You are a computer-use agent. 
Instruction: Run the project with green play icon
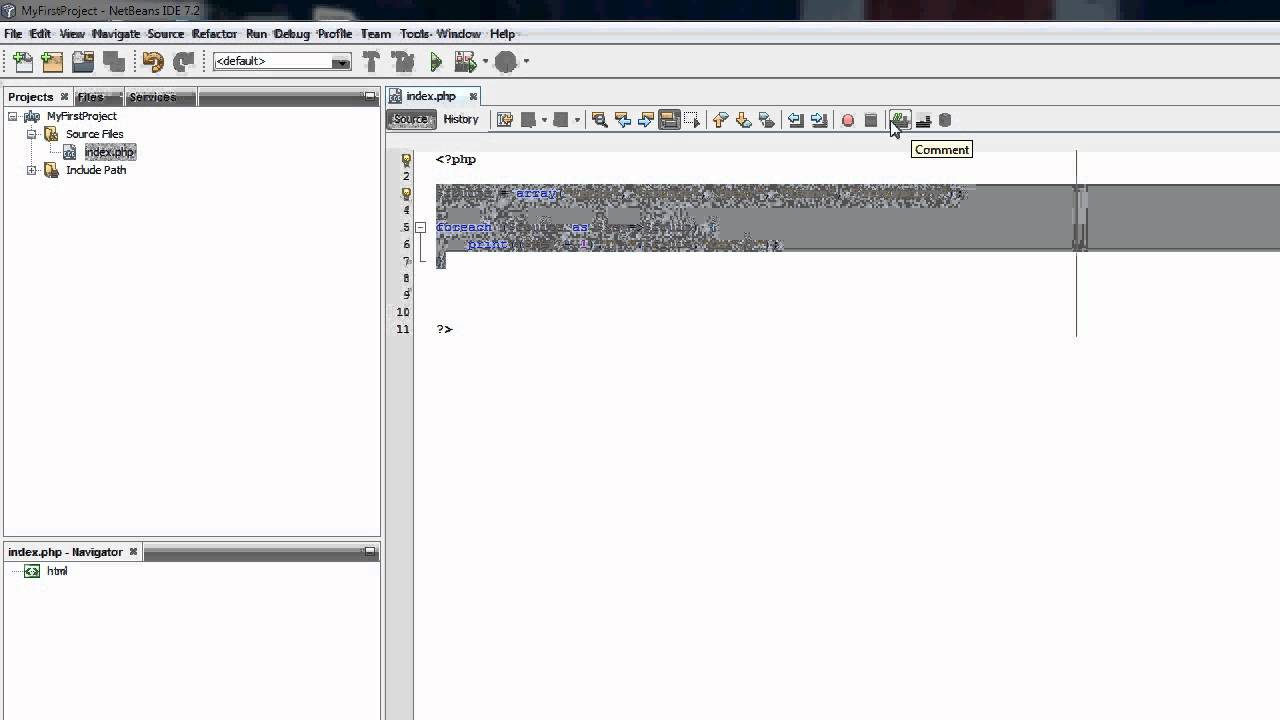point(436,62)
